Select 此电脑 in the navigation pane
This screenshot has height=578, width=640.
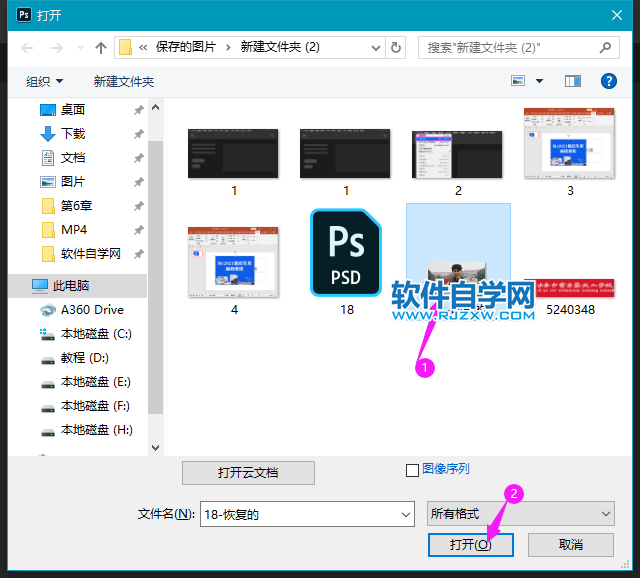tap(78, 285)
